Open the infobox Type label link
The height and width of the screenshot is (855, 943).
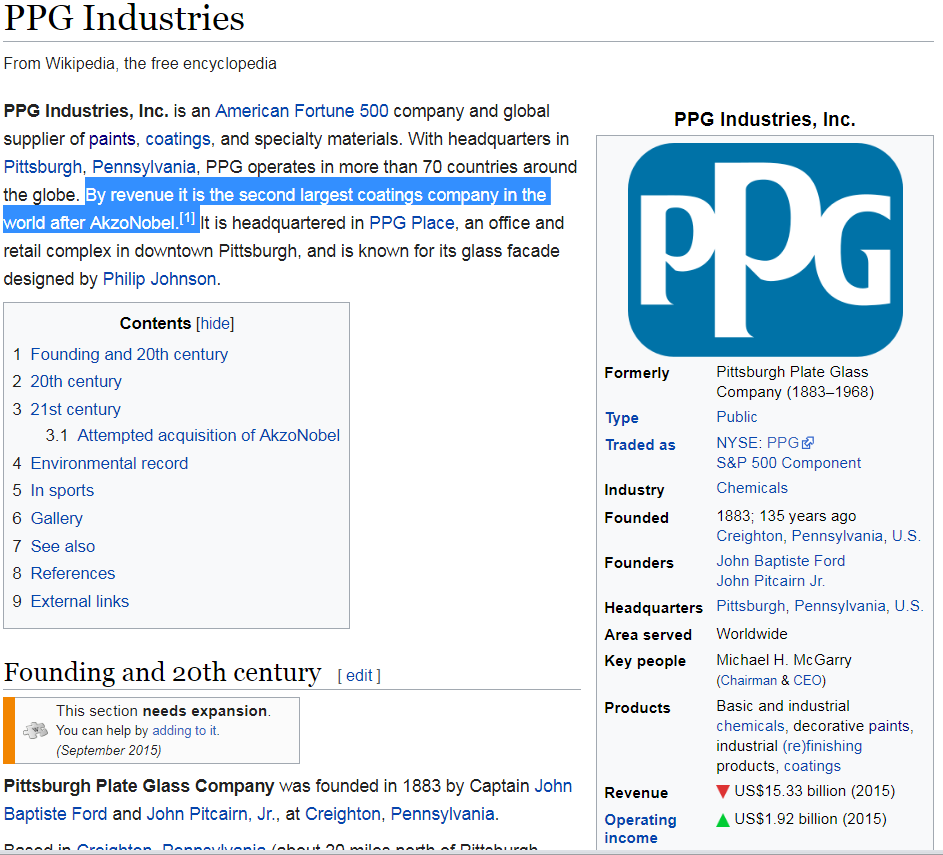click(x=622, y=418)
